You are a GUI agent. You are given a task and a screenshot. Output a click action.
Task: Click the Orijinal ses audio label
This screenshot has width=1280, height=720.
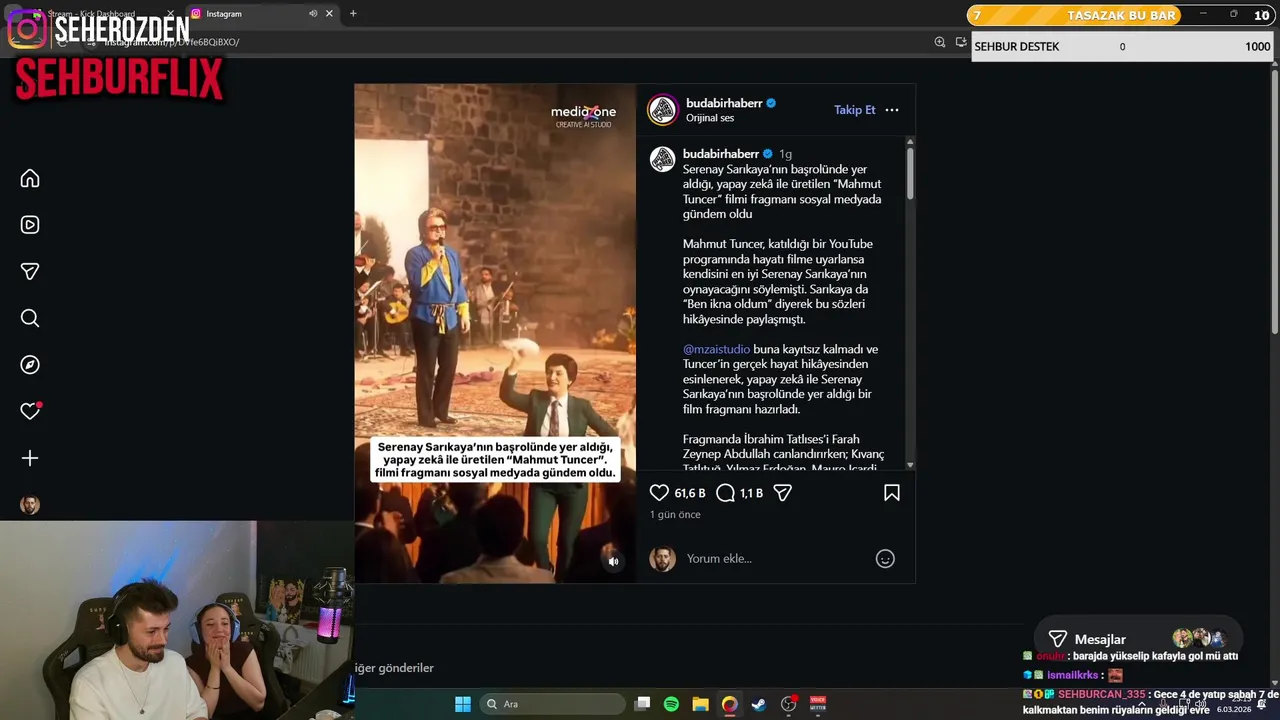tap(710, 118)
